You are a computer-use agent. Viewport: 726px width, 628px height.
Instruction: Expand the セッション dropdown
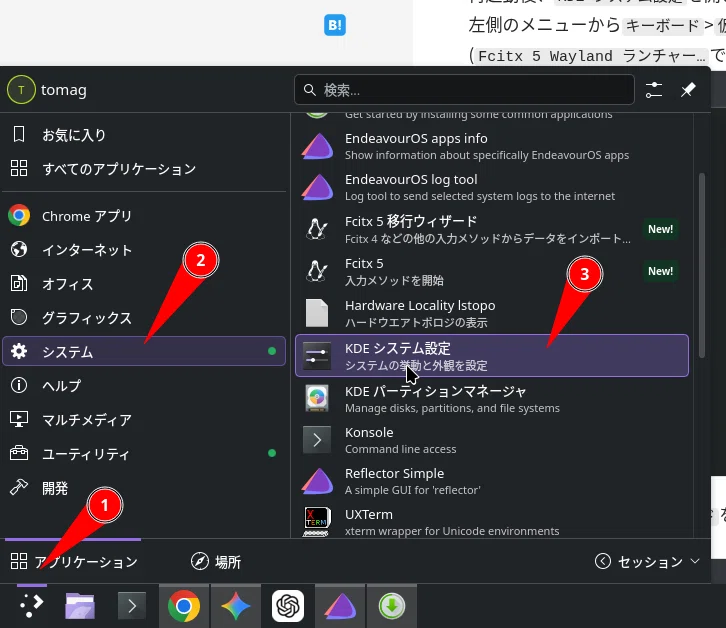(x=647, y=562)
